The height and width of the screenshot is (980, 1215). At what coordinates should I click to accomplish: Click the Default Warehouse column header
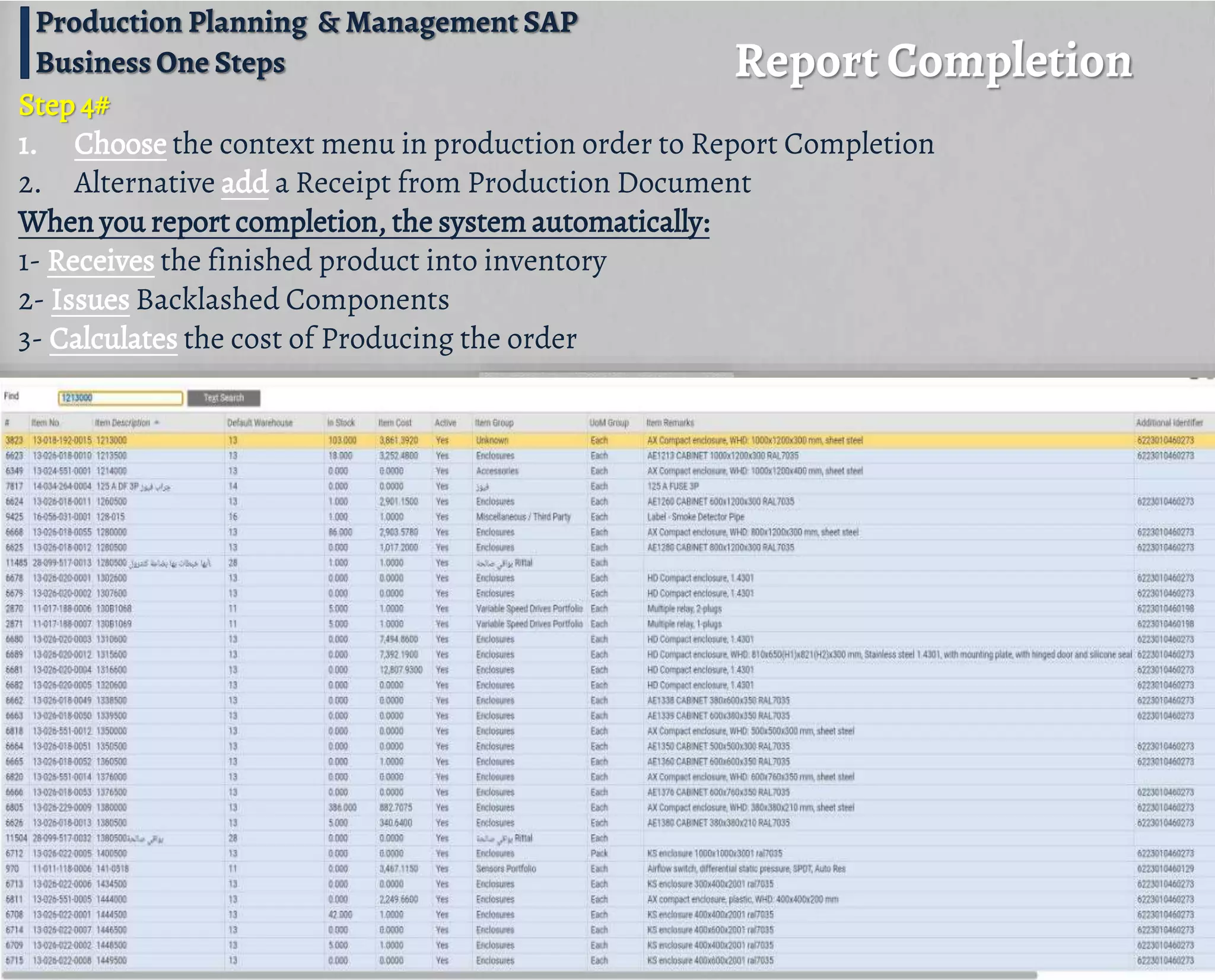[260, 422]
